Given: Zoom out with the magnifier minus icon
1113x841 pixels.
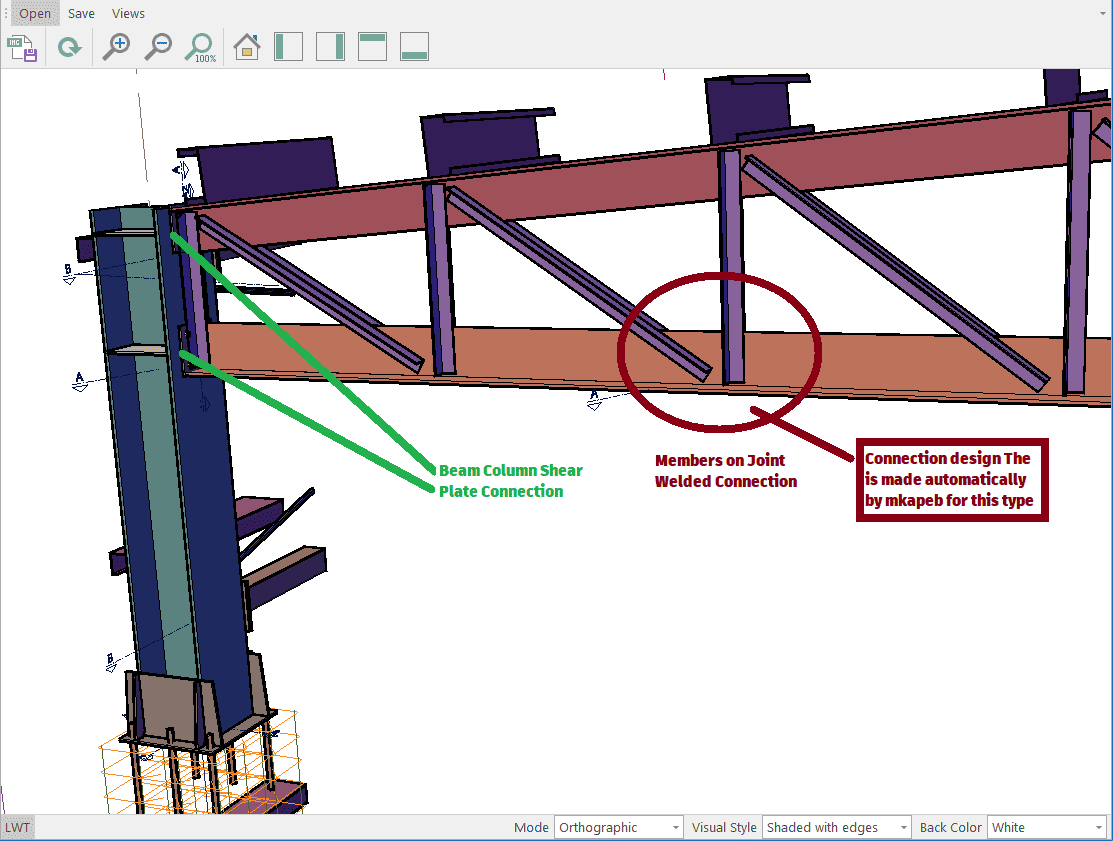Looking at the screenshot, I should 158,47.
